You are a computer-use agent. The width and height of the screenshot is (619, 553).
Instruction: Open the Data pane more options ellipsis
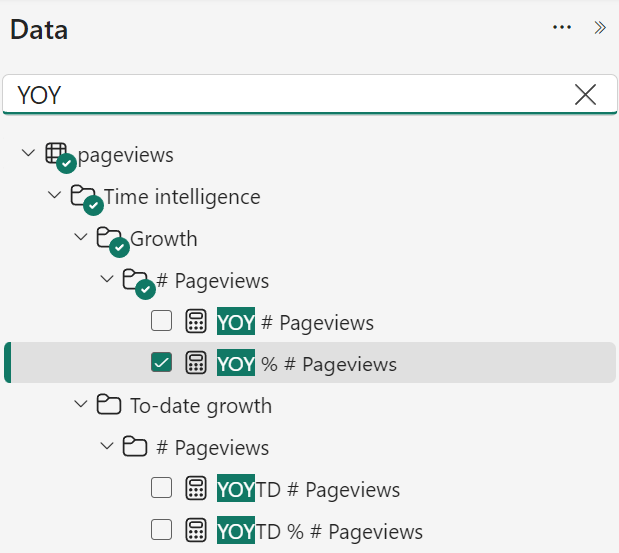(562, 27)
